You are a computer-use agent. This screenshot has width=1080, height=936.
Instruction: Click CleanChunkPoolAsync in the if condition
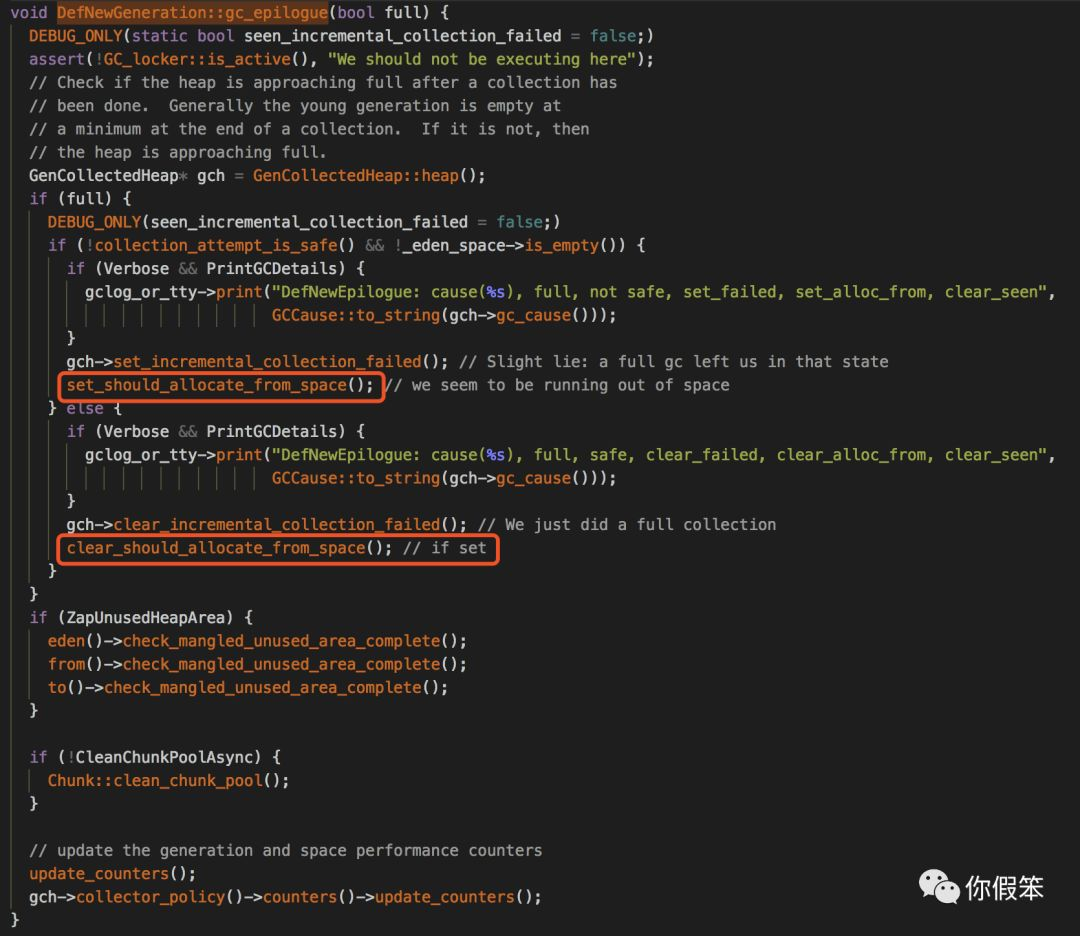164,758
